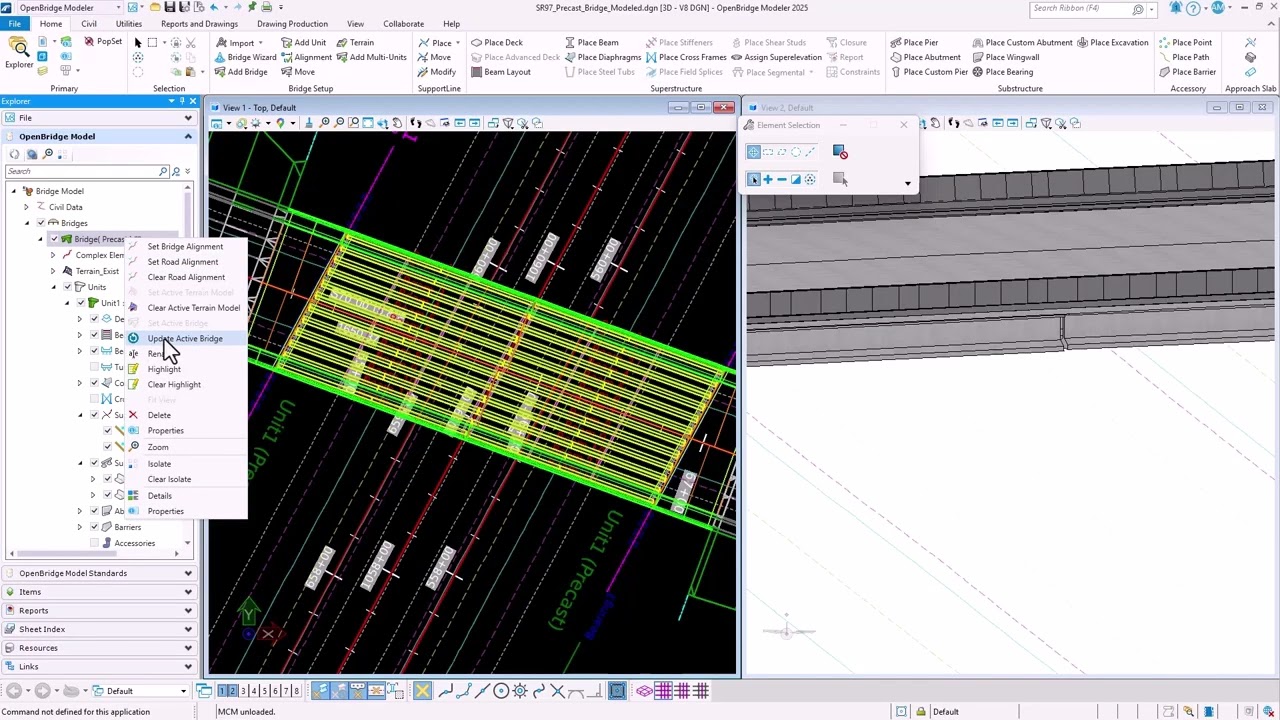Select the Place Pier tool
1280x720 pixels.
click(x=914, y=43)
